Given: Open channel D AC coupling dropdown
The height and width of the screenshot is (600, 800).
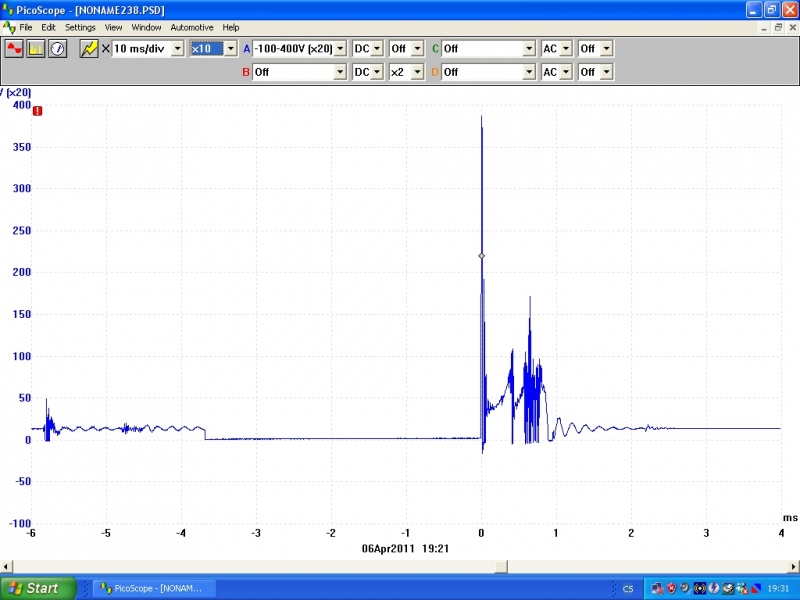Looking at the screenshot, I should click(x=565, y=72).
